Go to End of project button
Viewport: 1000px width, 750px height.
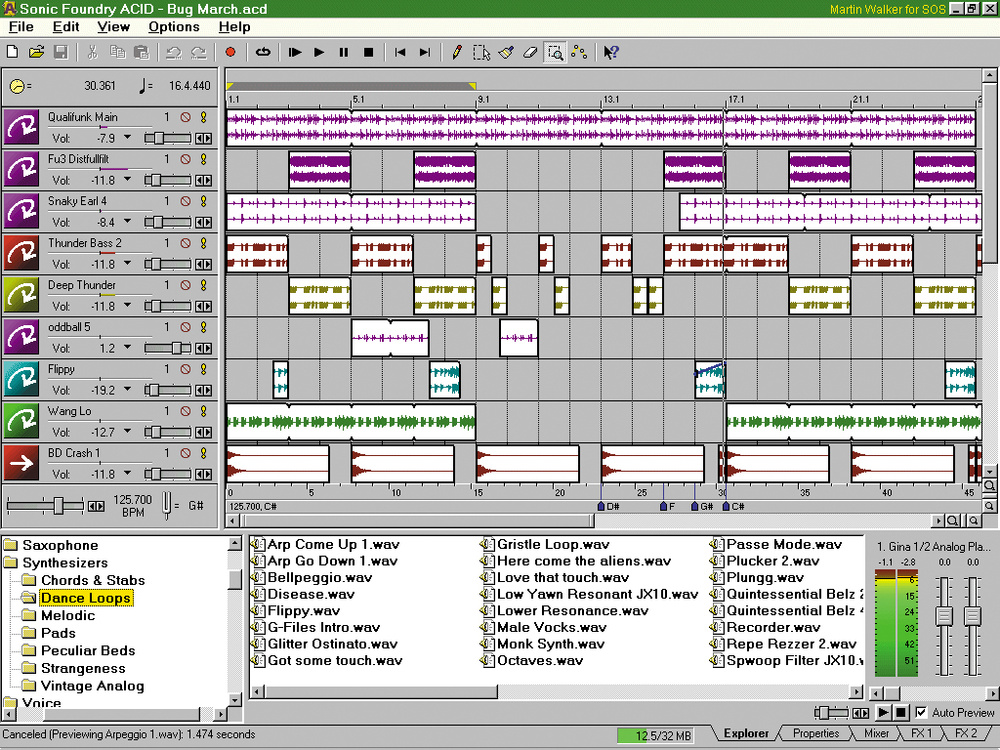pyautogui.click(x=425, y=52)
